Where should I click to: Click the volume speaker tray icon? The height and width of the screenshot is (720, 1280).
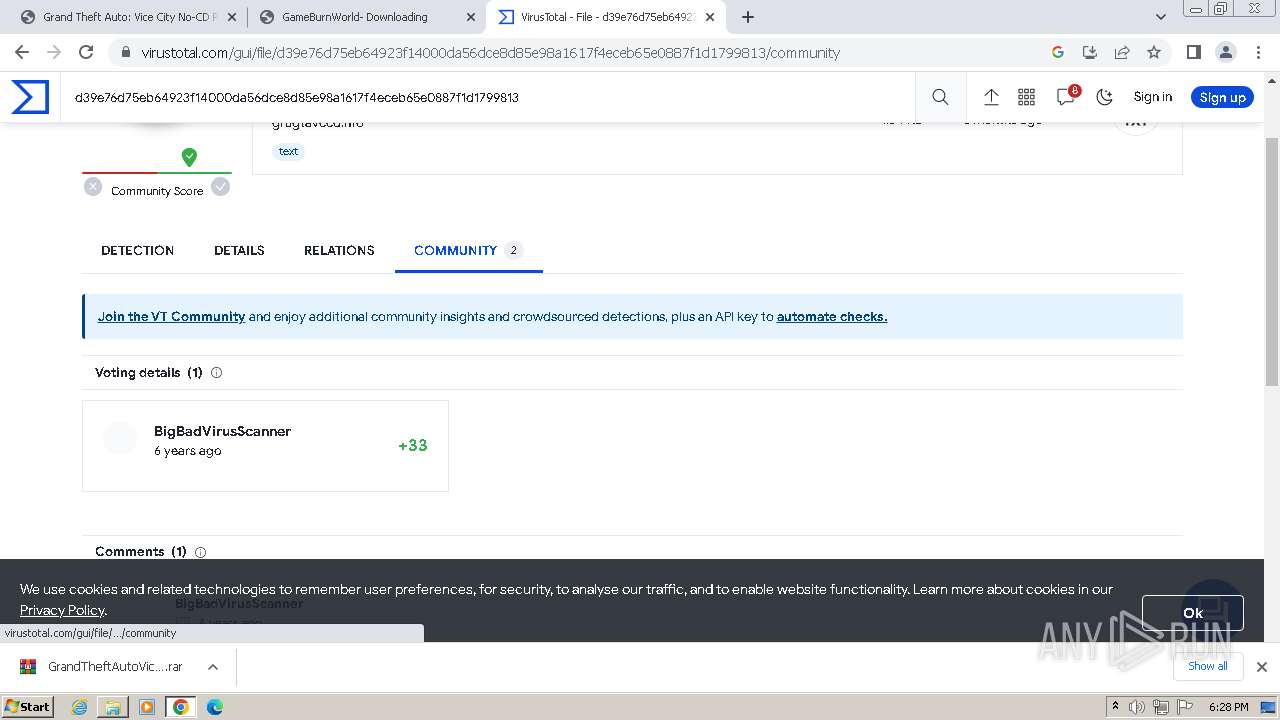click(1137, 707)
